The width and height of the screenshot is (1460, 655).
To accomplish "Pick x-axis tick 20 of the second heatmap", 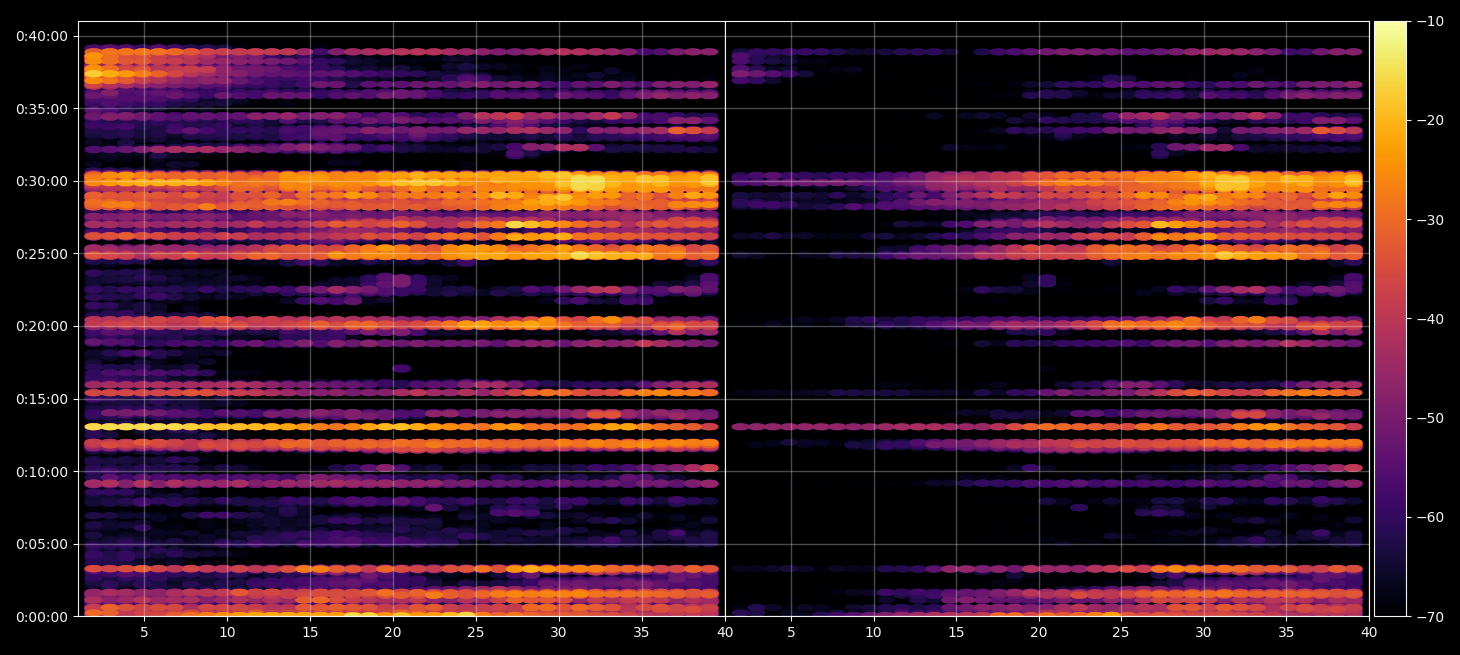I will (x=1039, y=632).
